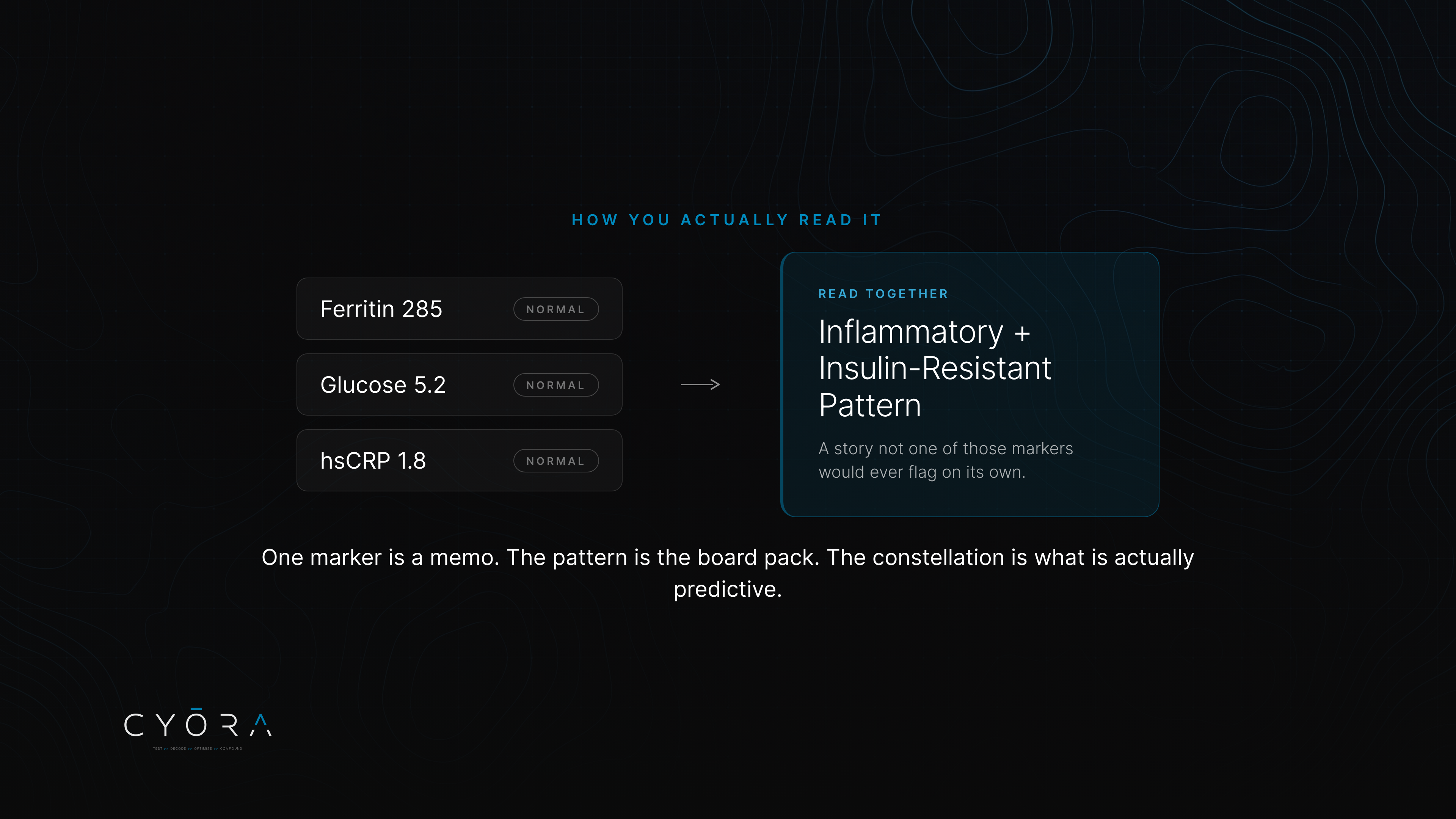Click the NORMAL badge beside Ferritin 285
This screenshot has height=819, width=1456.
[x=555, y=309]
